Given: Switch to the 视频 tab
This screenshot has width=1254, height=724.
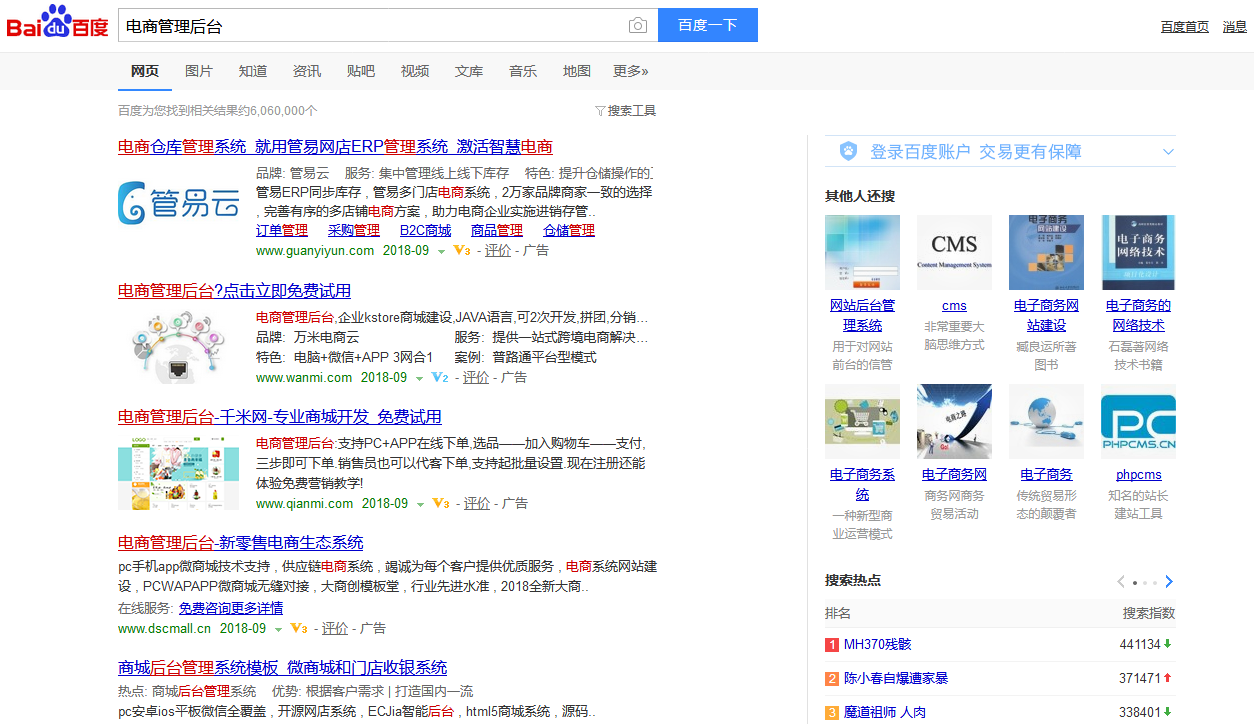Looking at the screenshot, I should click(415, 71).
